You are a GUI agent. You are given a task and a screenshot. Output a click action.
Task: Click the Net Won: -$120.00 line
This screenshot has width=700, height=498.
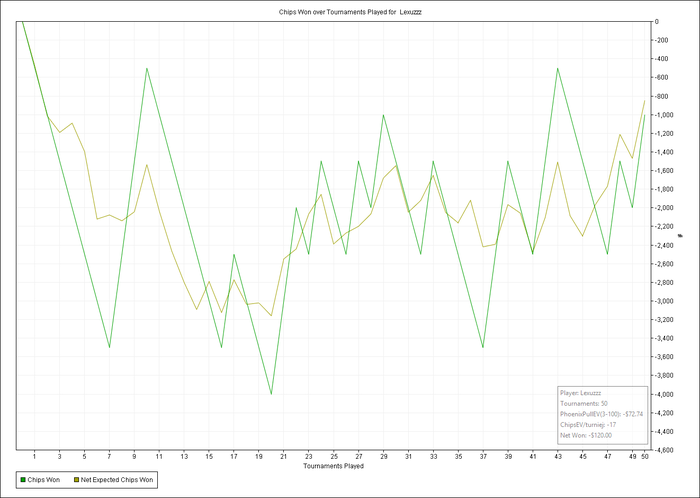586,435
